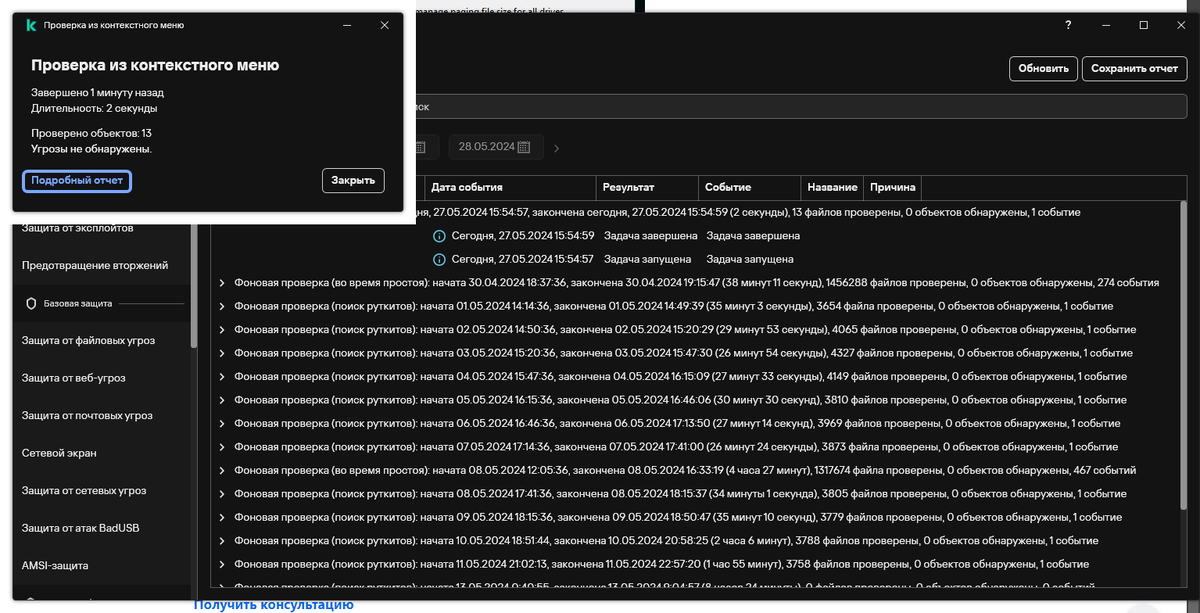Expand rootkit scan started 03.05.2024 15:20:36
The width and height of the screenshot is (1200, 613).
point(222,353)
